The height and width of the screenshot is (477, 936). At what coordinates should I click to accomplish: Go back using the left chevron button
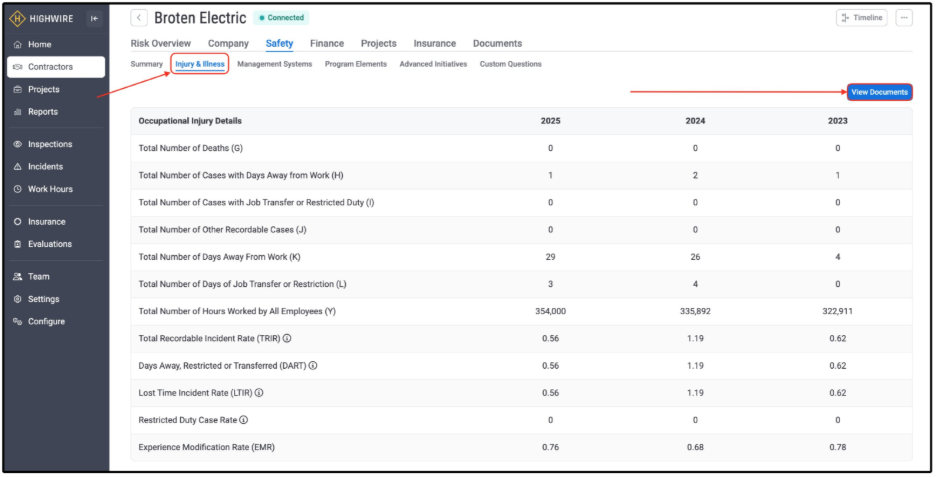point(139,18)
